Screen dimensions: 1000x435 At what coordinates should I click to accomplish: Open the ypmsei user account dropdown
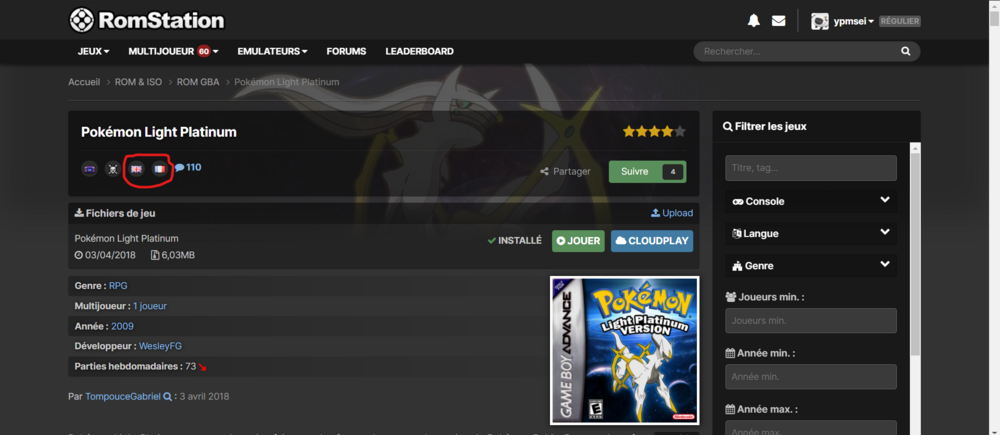[x=843, y=21]
